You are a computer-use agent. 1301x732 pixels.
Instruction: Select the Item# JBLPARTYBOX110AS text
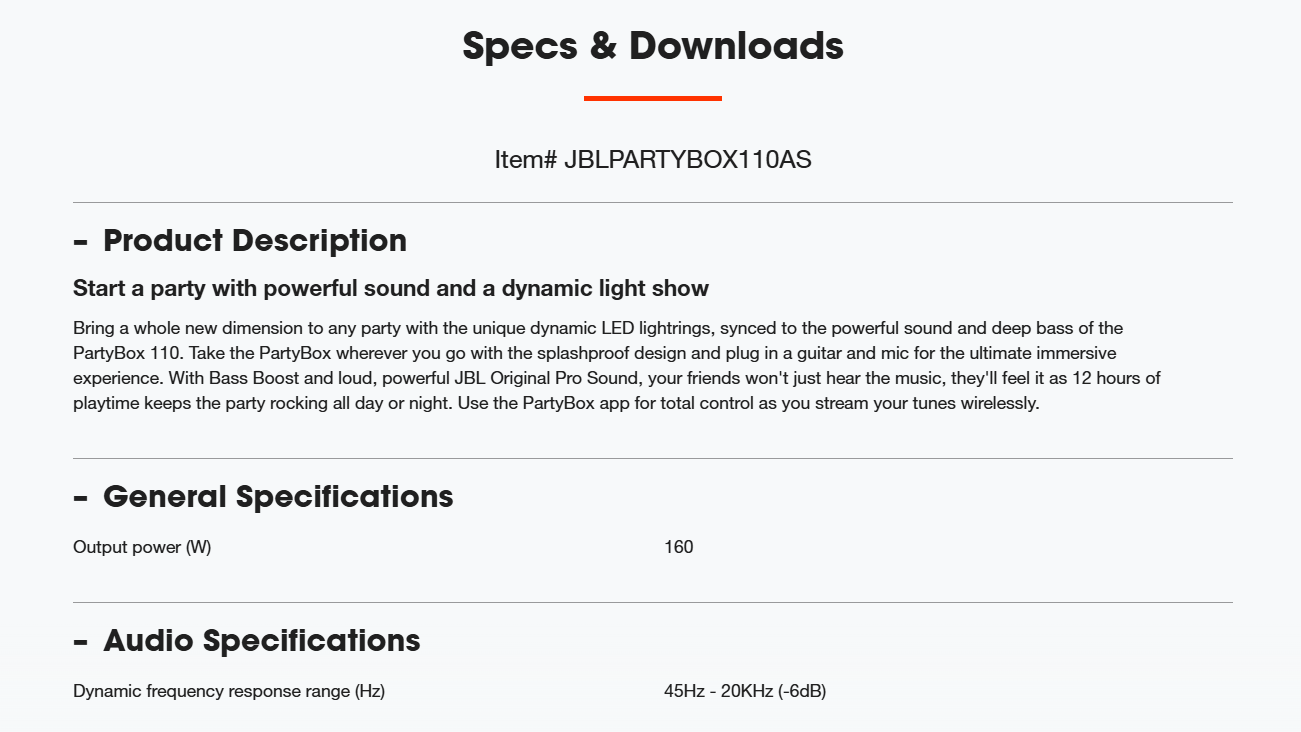coord(653,159)
